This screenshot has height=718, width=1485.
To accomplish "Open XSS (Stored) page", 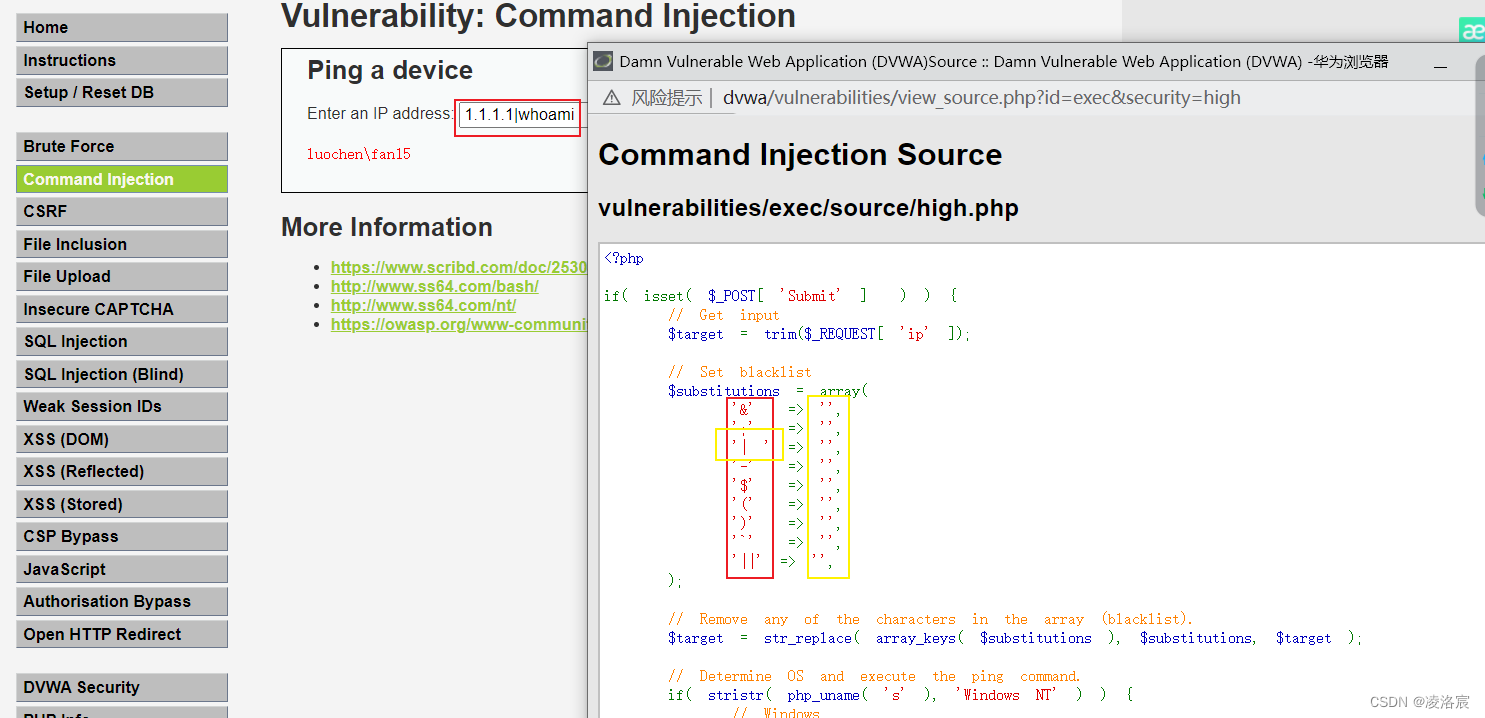I will (121, 504).
